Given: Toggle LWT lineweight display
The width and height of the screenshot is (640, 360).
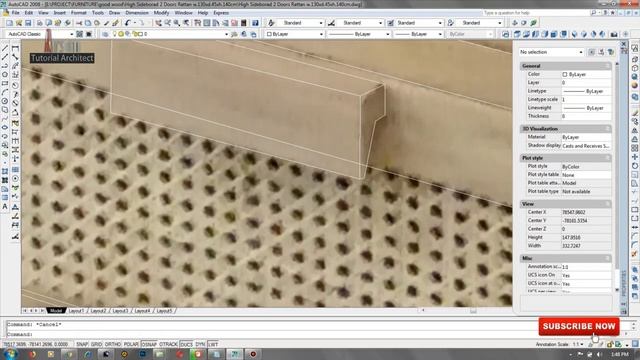Looking at the screenshot, I should [x=213, y=344].
